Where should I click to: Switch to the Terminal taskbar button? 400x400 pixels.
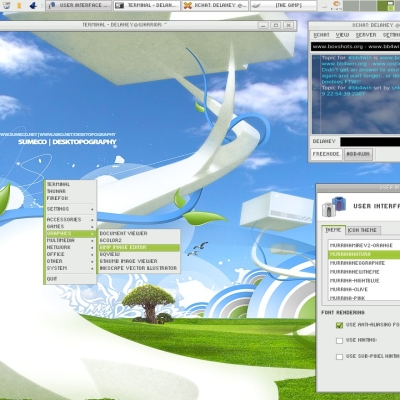147,5
